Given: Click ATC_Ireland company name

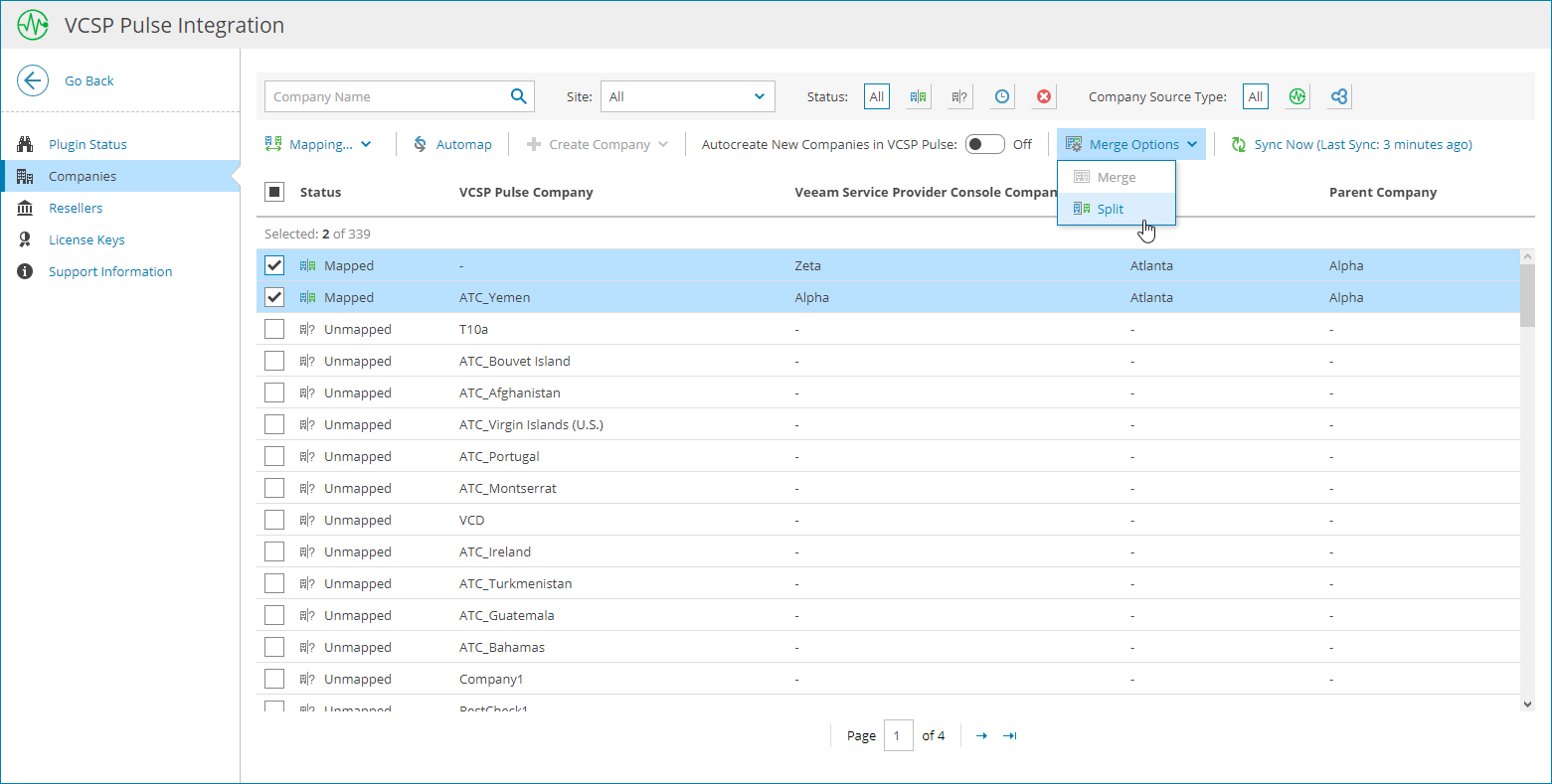Looking at the screenshot, I should click(x=495, y=551).
